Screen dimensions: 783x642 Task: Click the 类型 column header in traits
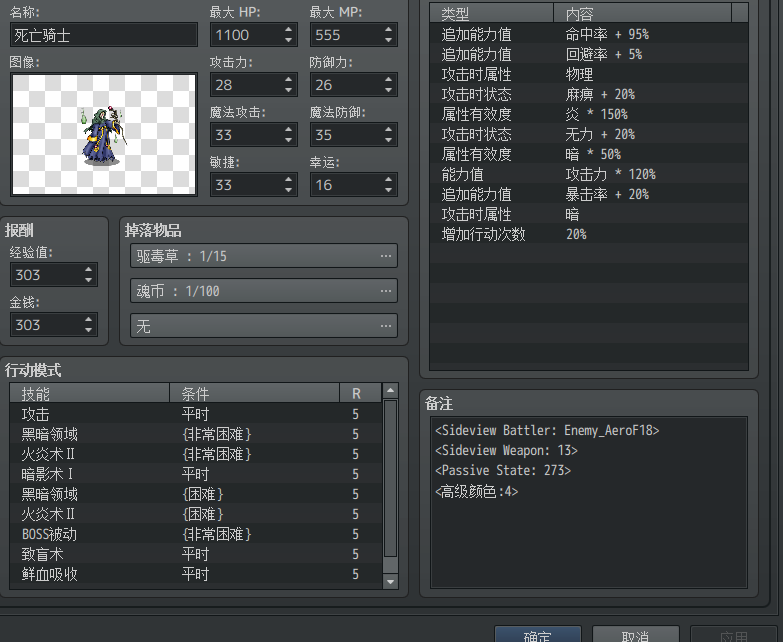pyautogui.click(x=491, y=13)
